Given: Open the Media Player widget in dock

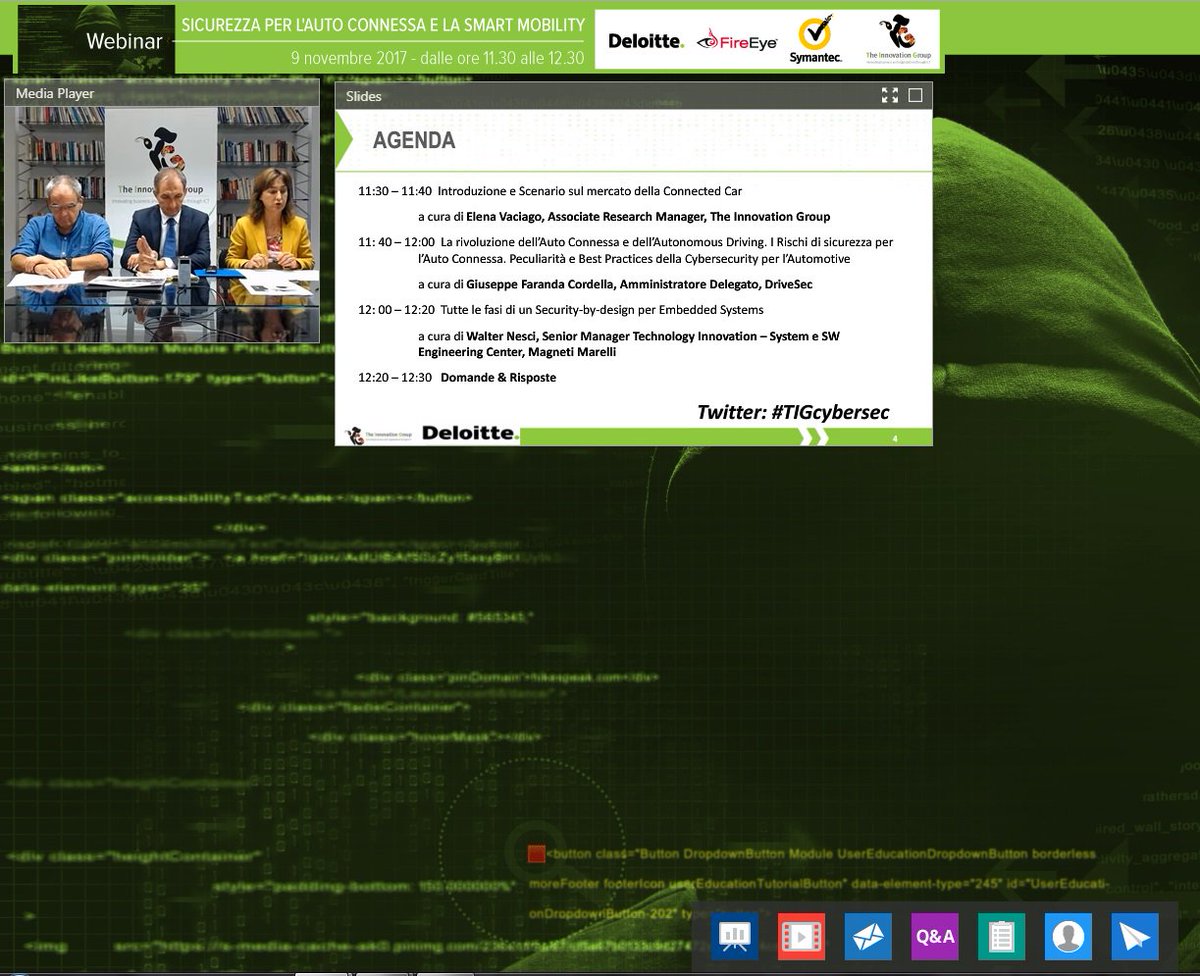Looking at the screenshot, I should [800, 937].
